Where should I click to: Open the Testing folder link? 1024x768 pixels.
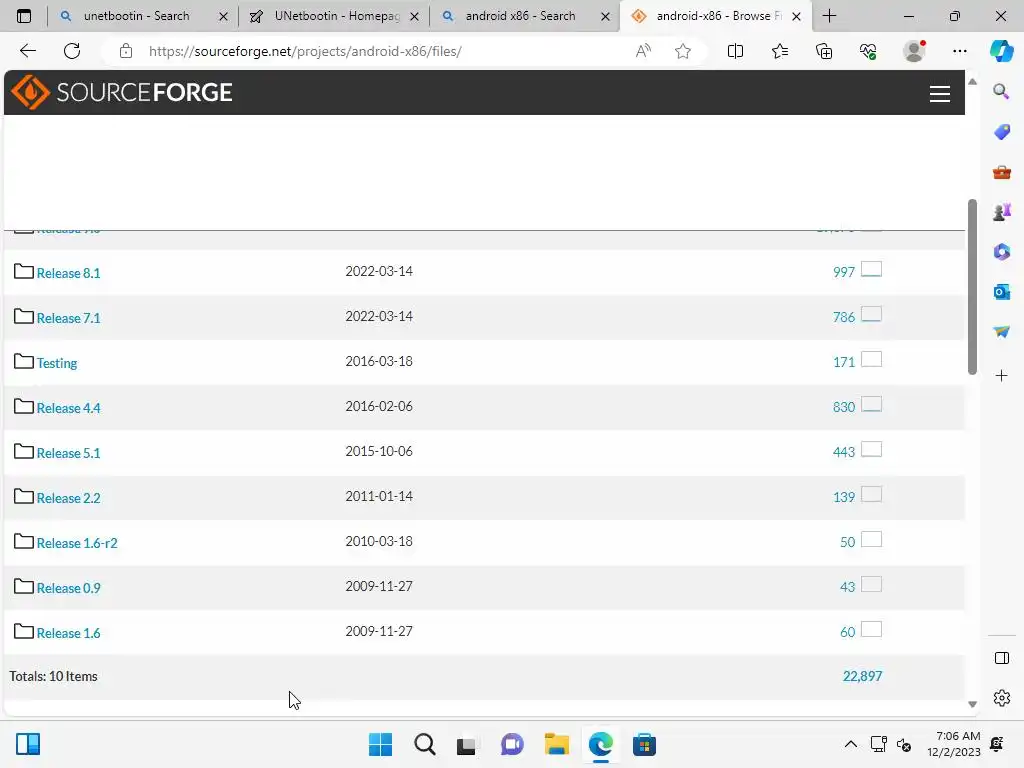point(57,363)
